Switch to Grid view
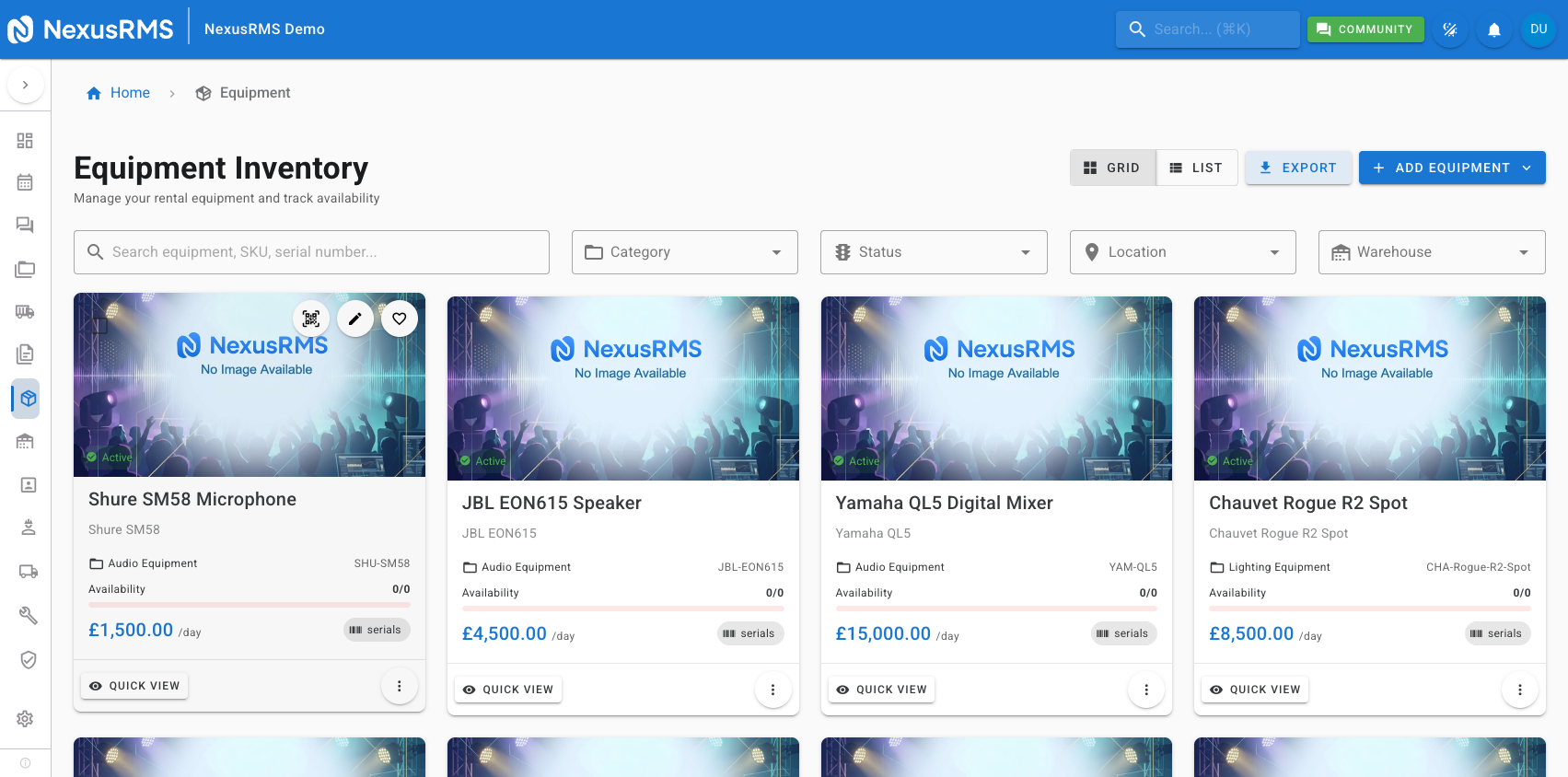Image resolution: width=1568 pixels, height=777 pixels. point(1112,168)
